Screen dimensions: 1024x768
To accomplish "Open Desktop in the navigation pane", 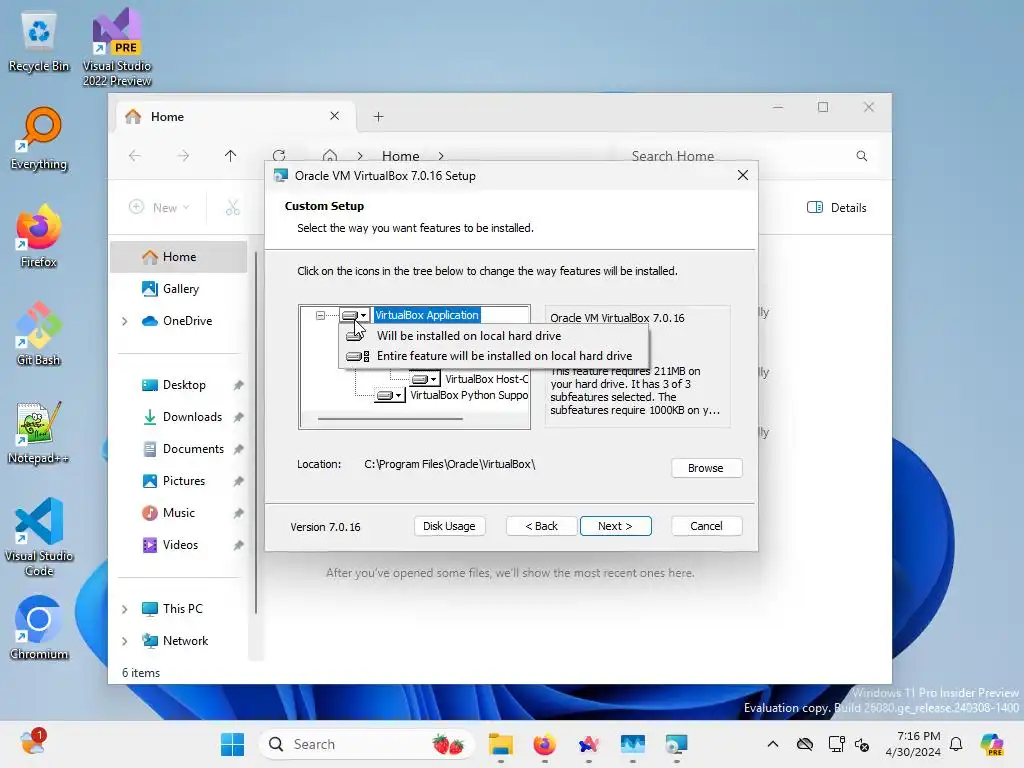I will pyautogui.click(x=184, y=385).
